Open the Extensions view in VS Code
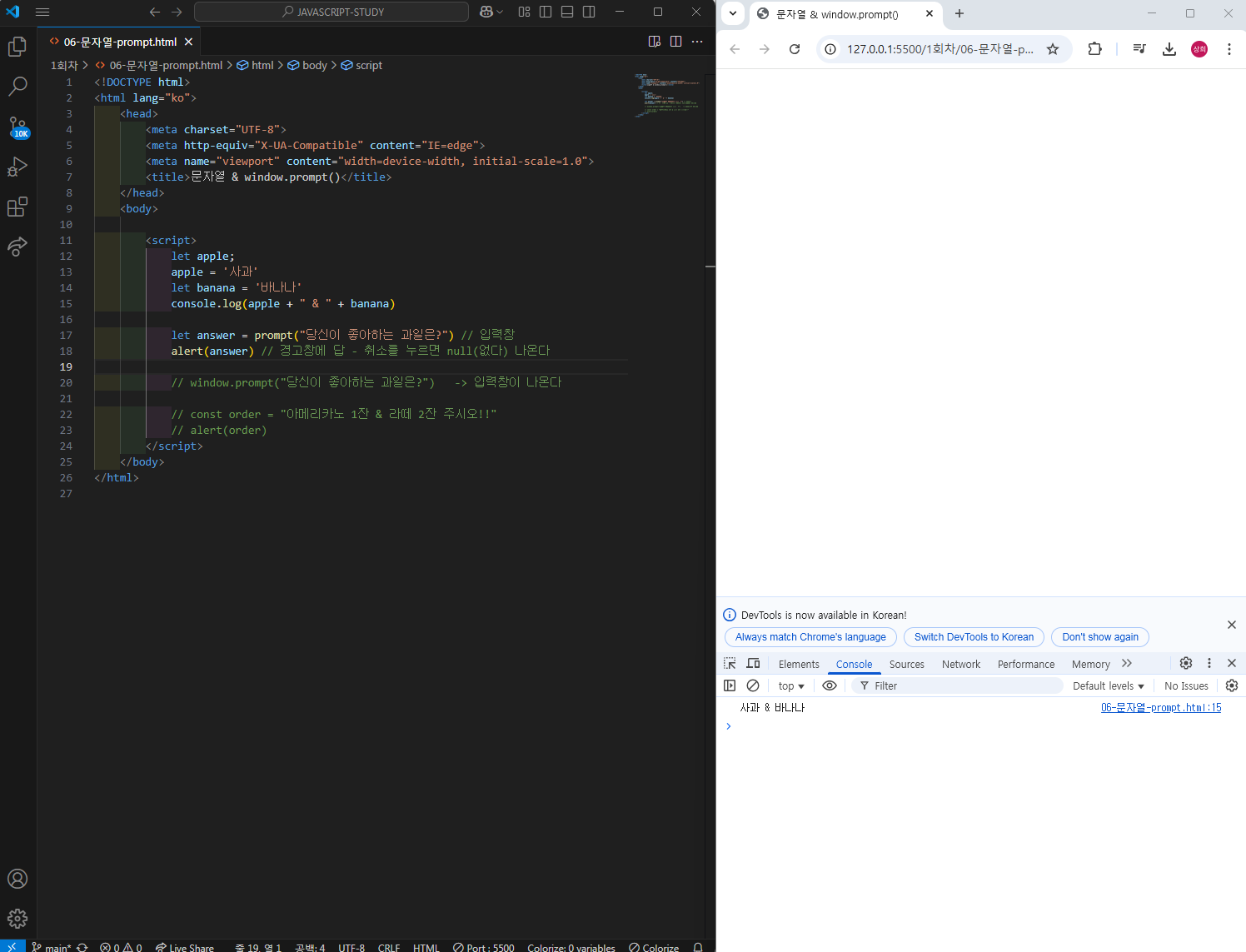 [17, 207]
